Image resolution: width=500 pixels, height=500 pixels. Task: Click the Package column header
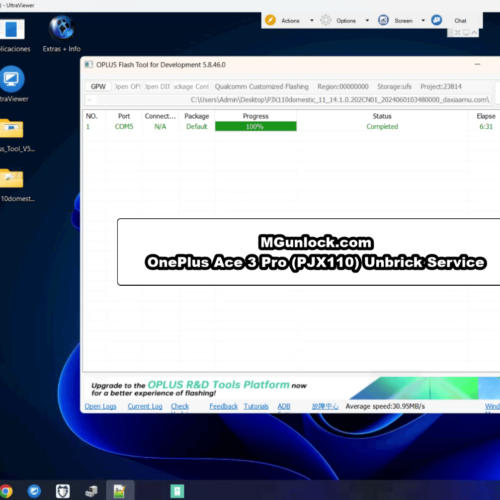[197, 116]
